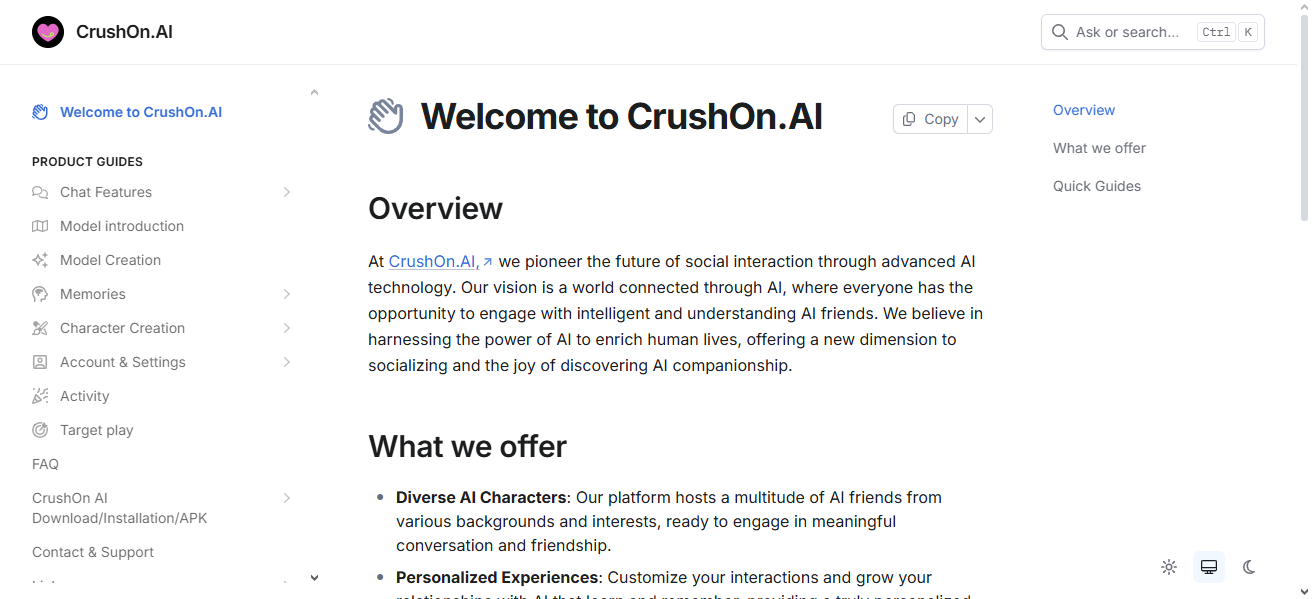Click the Character Creation tools icon
This screenshot has width=1312, height=599.
point(40,328)
